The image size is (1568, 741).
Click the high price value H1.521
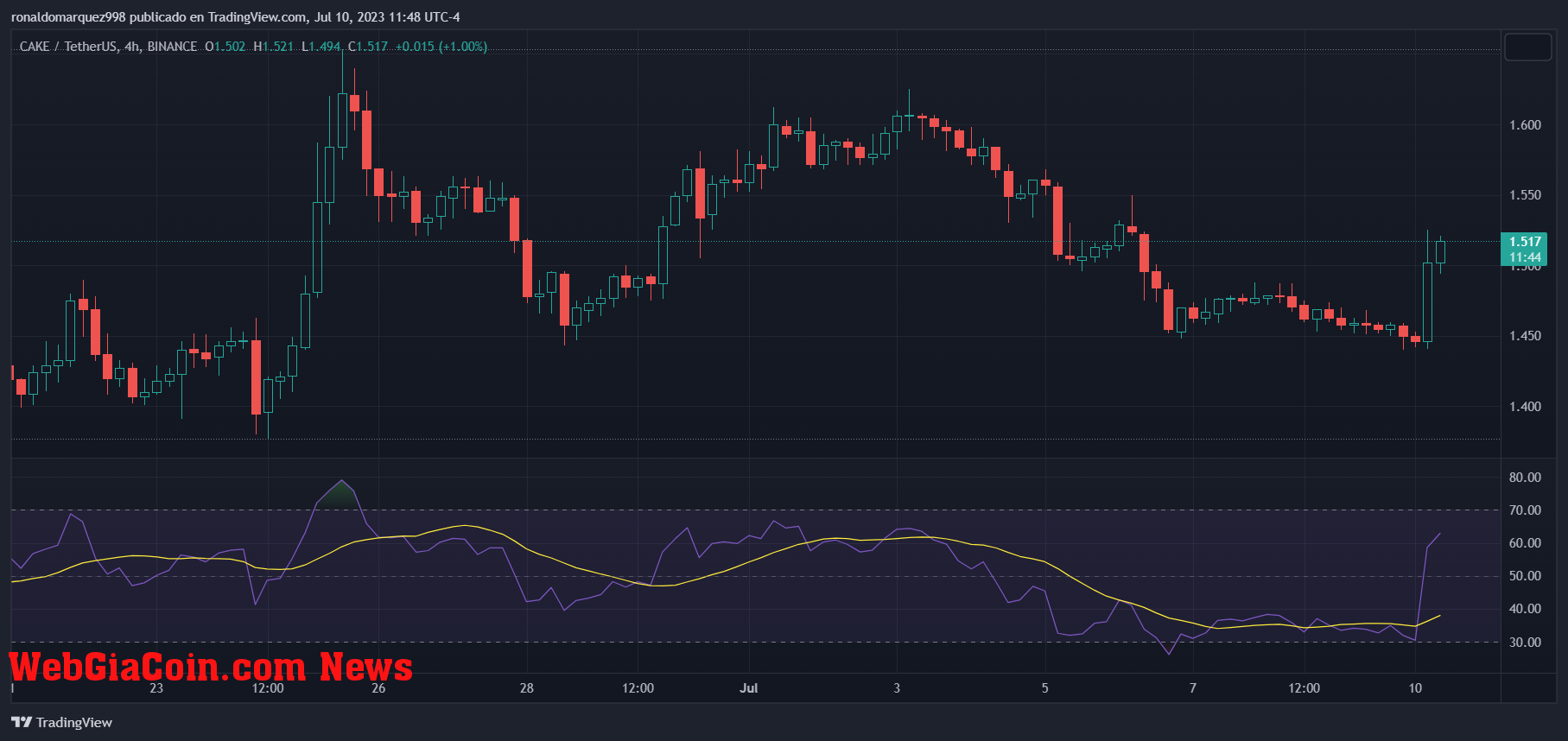tap(274, 47)
